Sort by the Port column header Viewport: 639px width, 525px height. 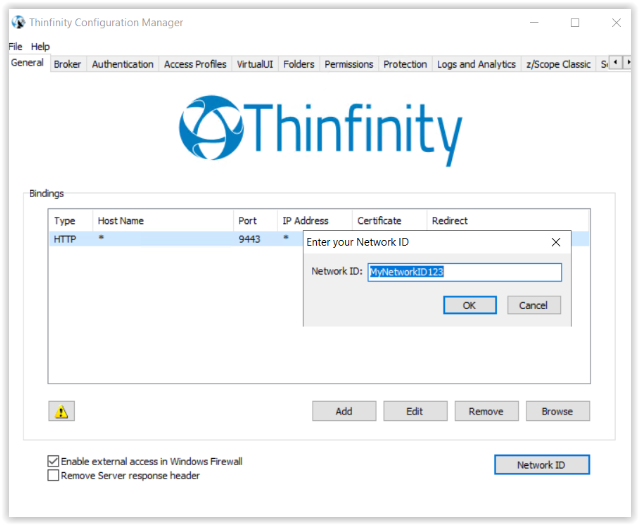tap(256, 221)
